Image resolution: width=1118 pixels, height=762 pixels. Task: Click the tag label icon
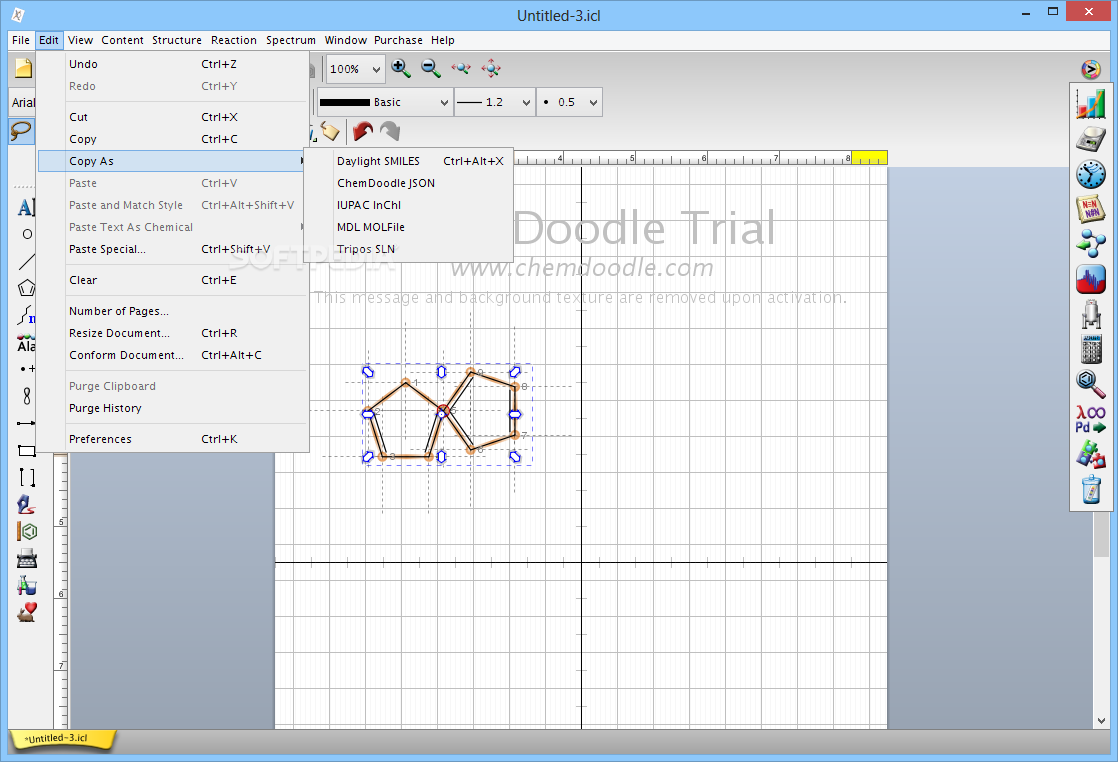pos(329,131)
